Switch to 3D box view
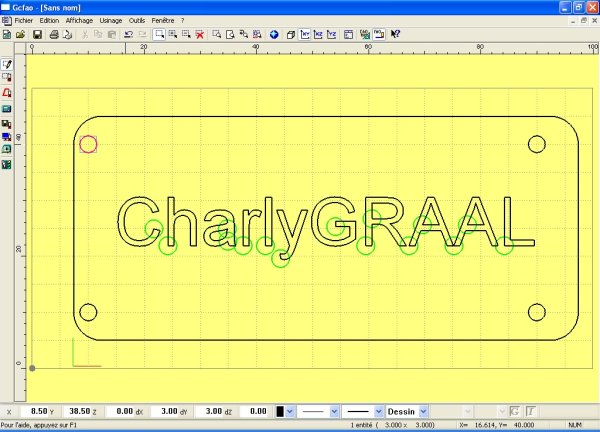 (x=291, y=35)
